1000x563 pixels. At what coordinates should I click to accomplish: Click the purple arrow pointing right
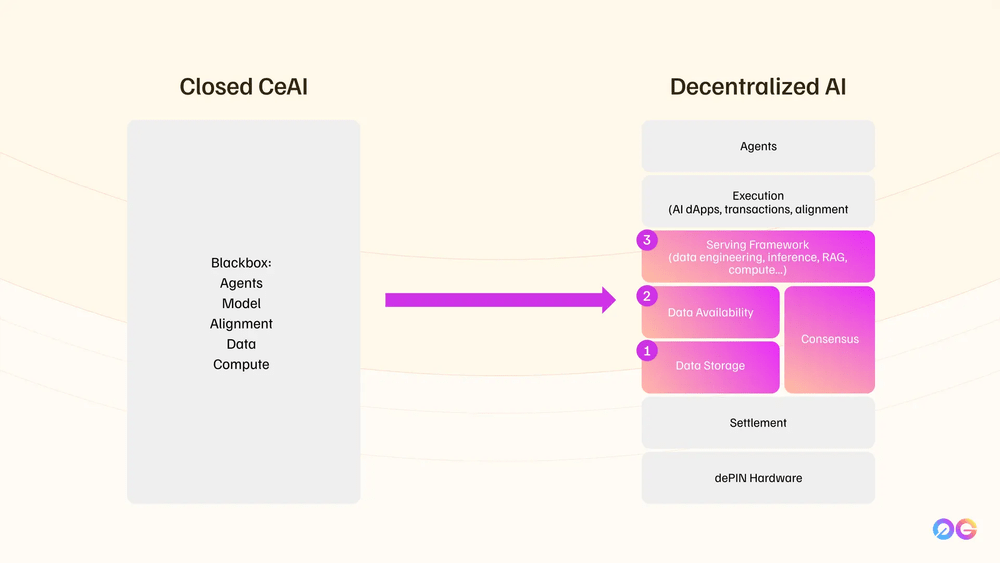click(500, 299)
